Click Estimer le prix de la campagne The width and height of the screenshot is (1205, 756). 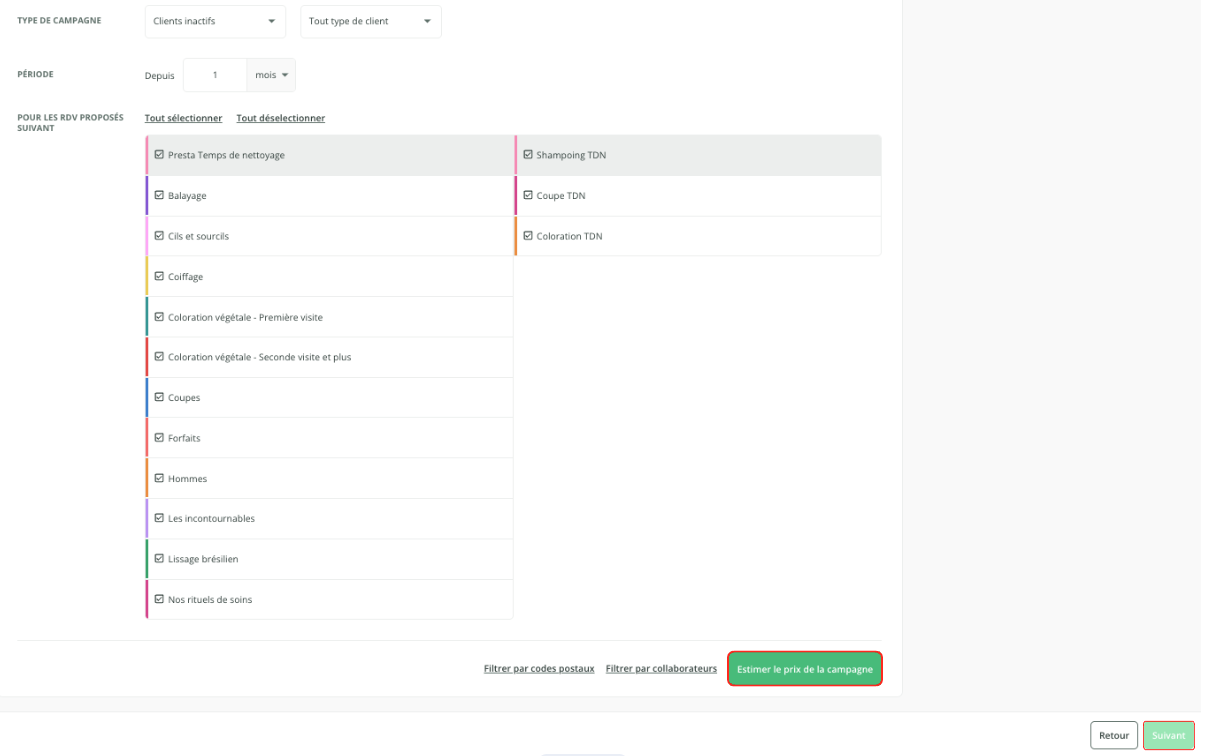click(x=805, y=669)
